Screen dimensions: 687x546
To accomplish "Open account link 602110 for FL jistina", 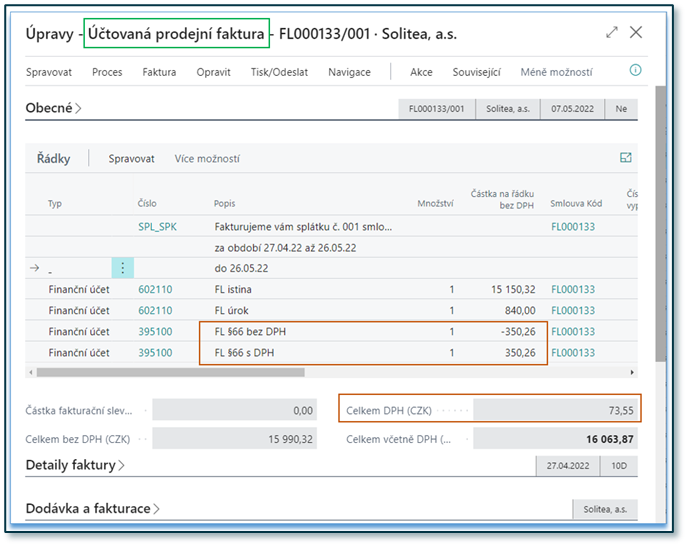I will [155, 289].
